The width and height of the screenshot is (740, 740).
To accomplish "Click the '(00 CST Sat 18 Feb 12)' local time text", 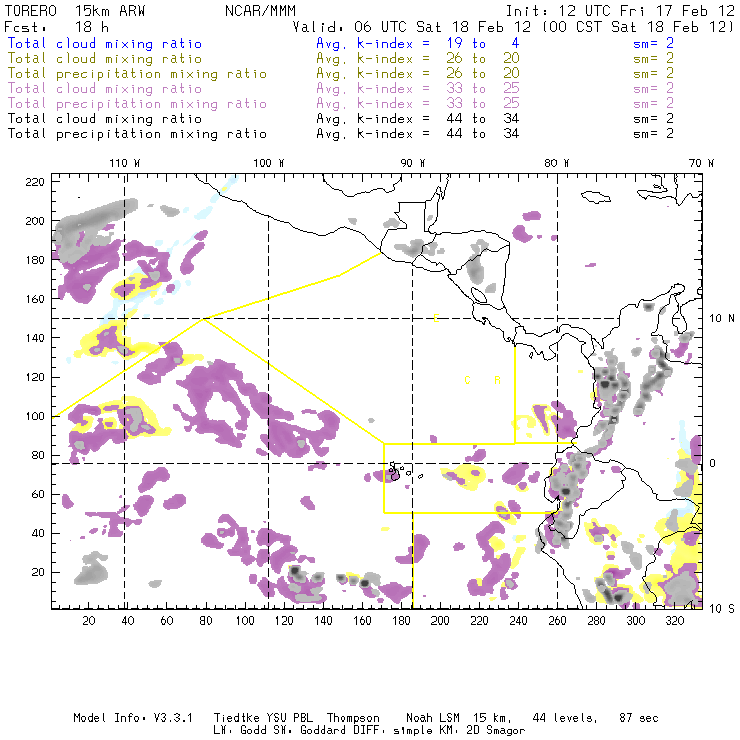I will tap(638, 27).
